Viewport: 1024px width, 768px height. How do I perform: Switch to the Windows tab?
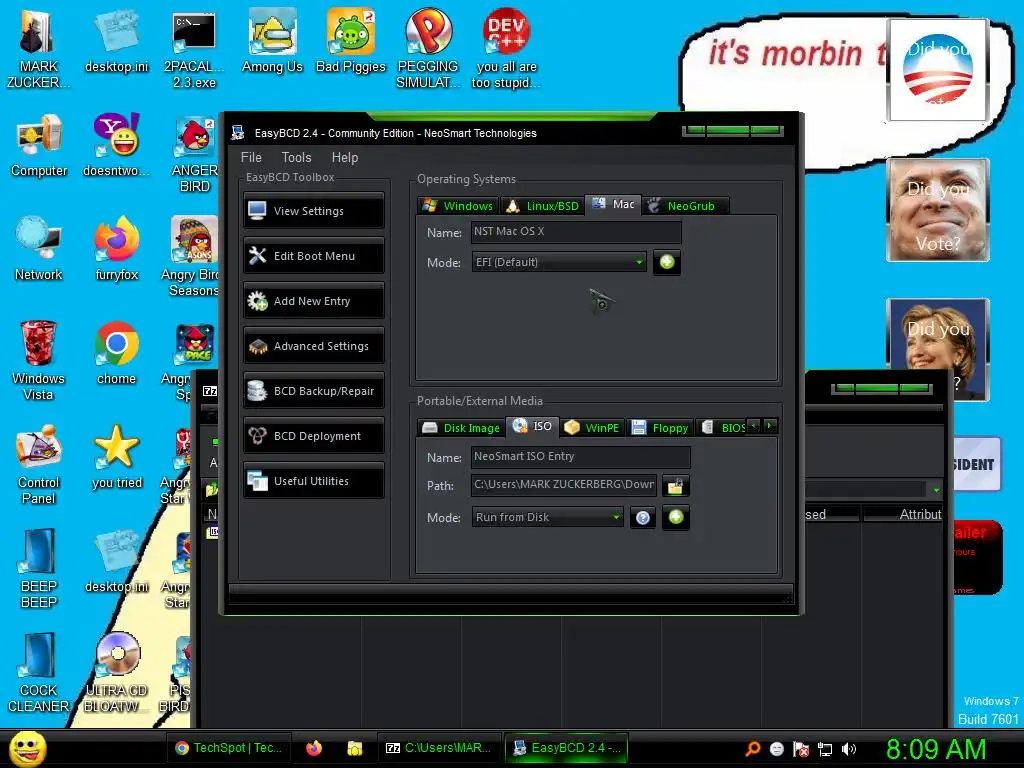(x=458, y=206)
